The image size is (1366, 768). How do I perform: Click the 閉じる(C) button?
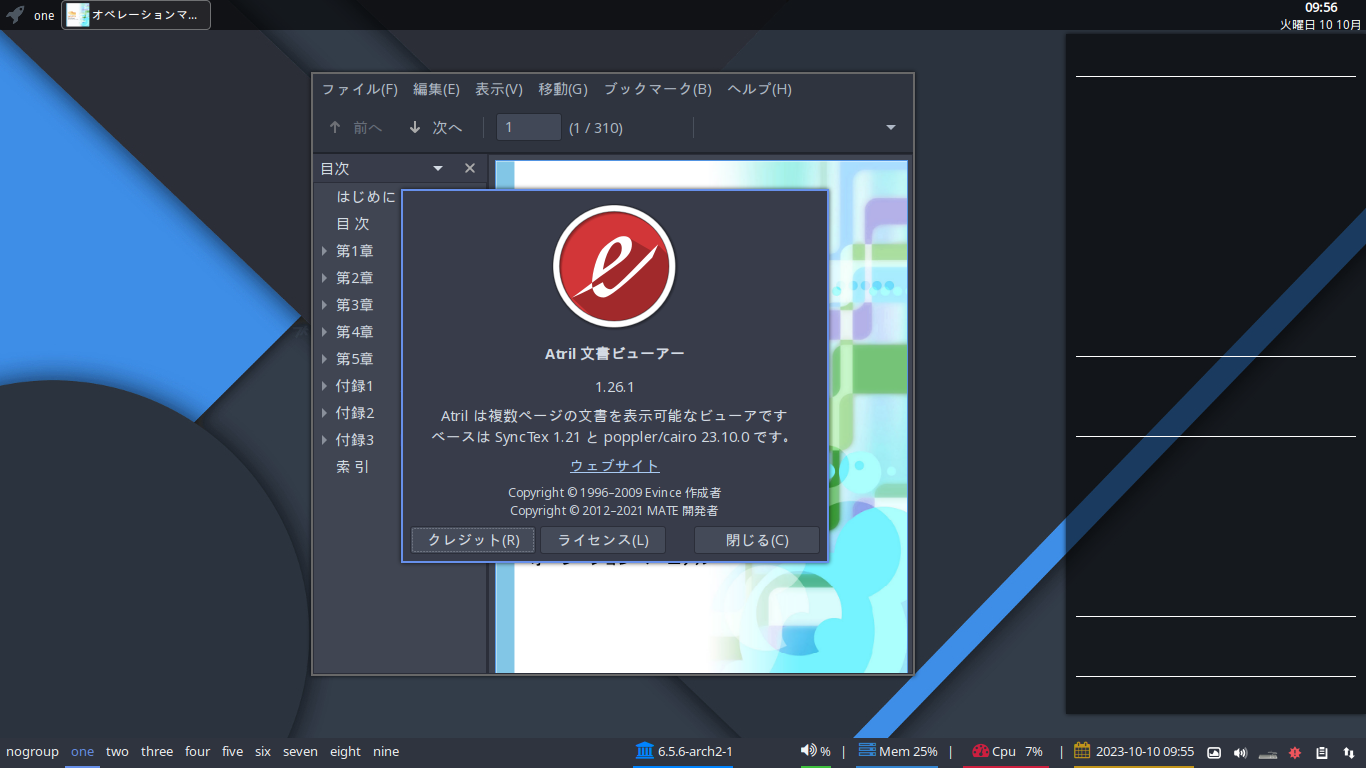tap(757, 540)
